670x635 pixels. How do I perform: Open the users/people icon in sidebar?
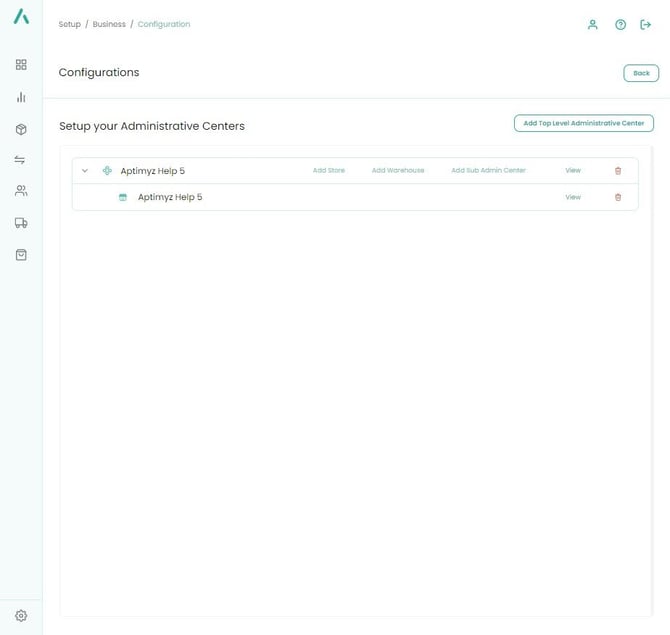[x=21, y=191]
